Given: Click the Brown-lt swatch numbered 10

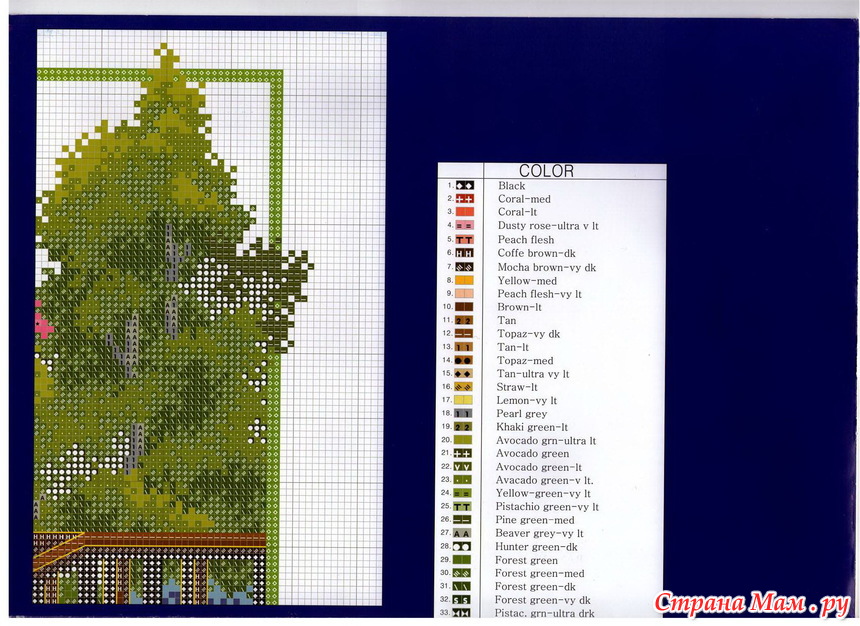Looking at the screenshot, I should click(x=464, y=307).
